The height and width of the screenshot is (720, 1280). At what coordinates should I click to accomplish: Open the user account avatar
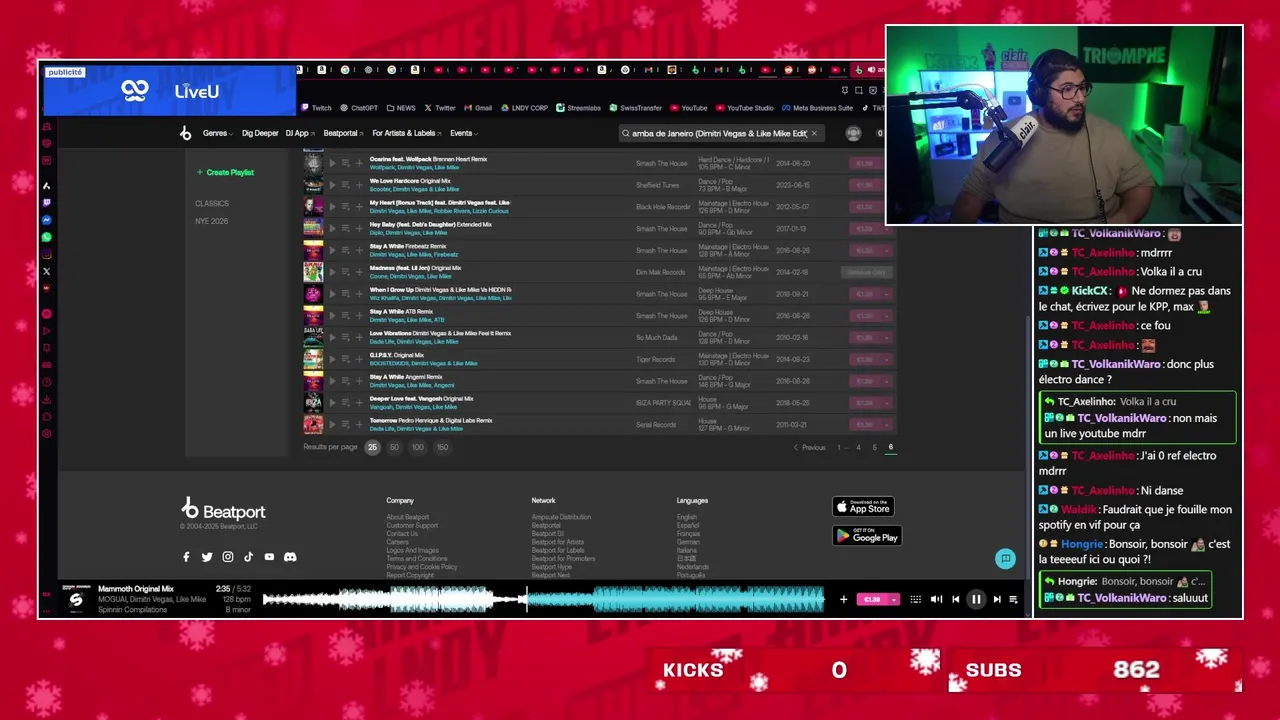tap(853, 133)
